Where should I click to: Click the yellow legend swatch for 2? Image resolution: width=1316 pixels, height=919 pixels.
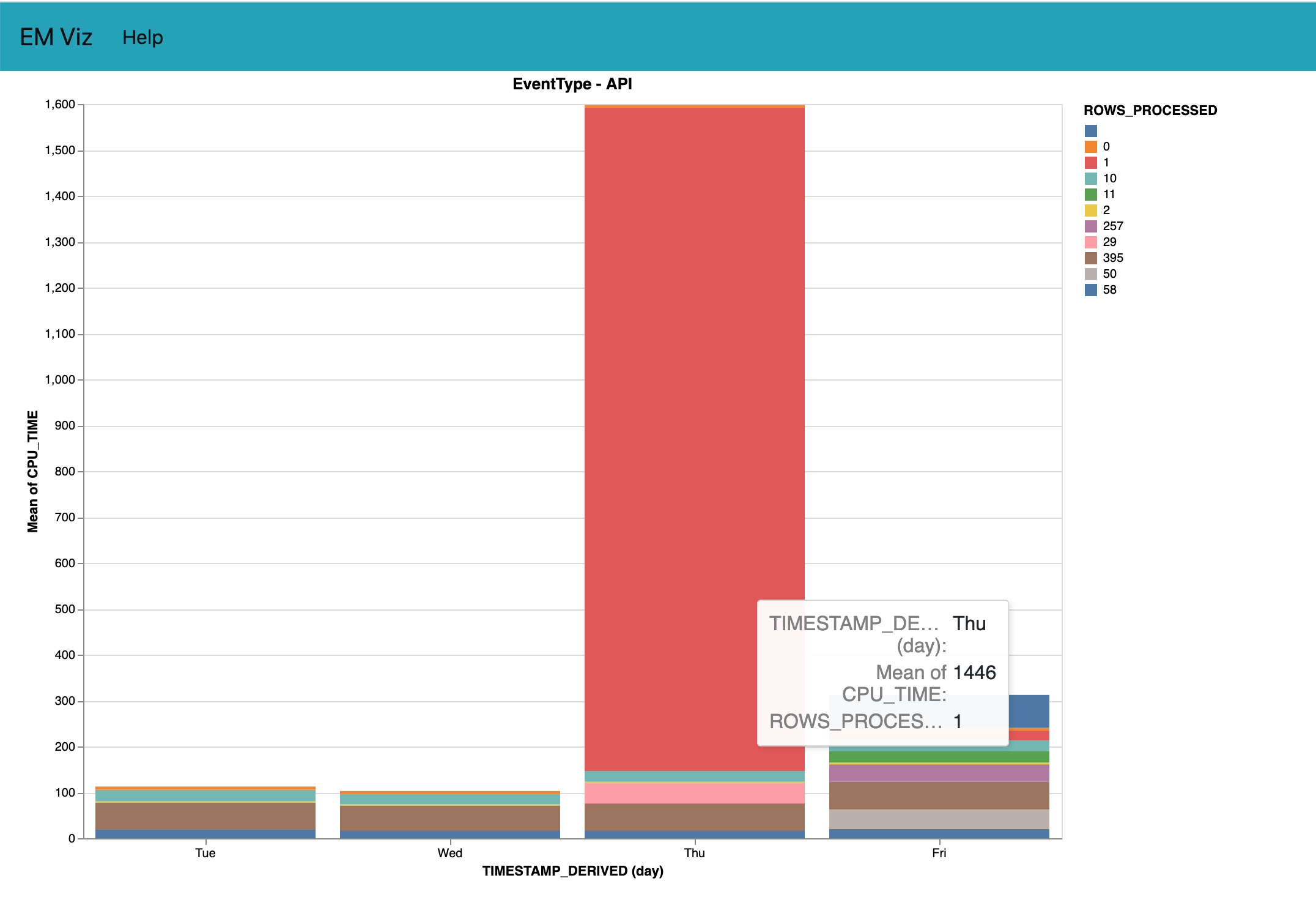click(1090, 210)
